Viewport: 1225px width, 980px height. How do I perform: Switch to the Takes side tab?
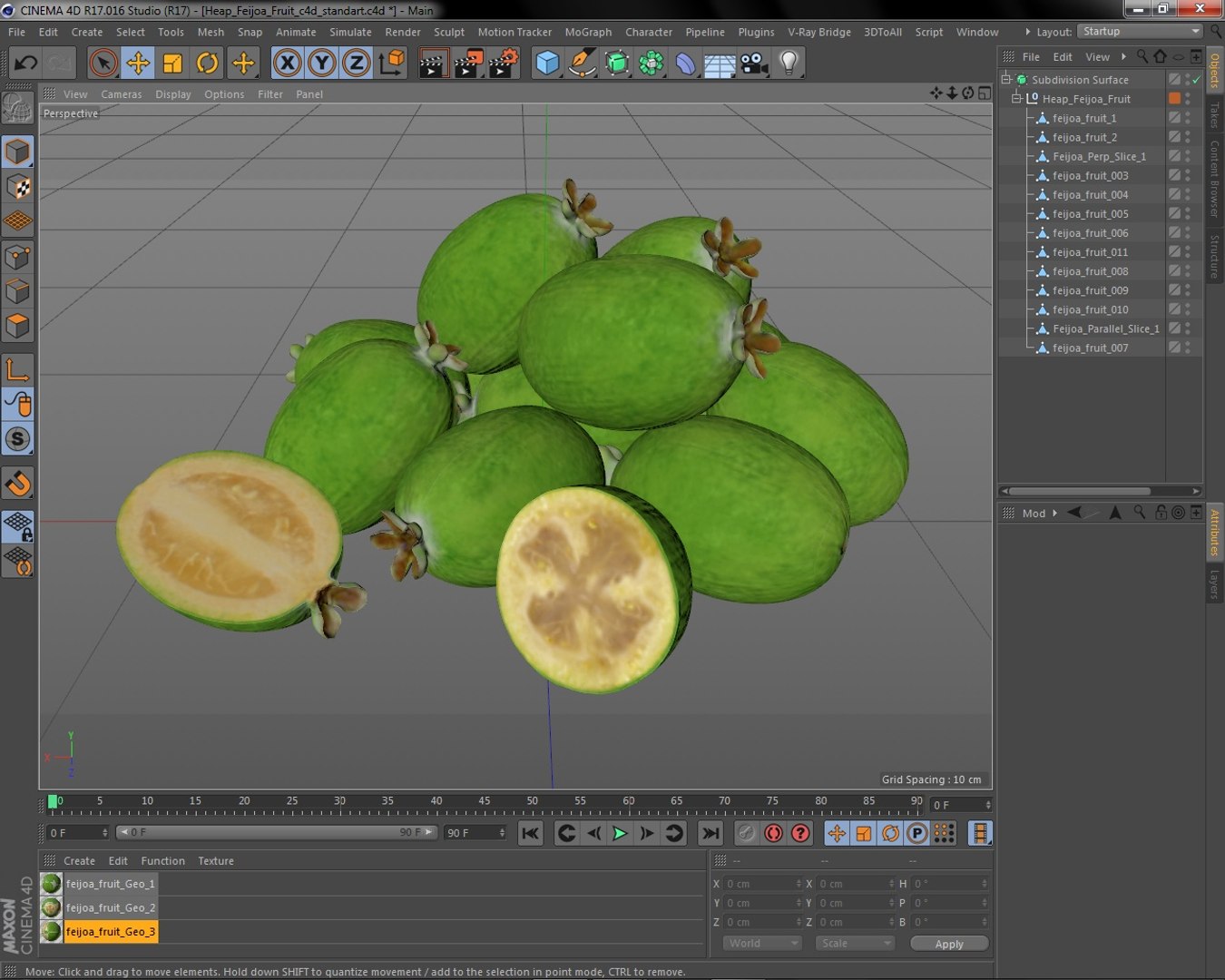coord(1215,115)
